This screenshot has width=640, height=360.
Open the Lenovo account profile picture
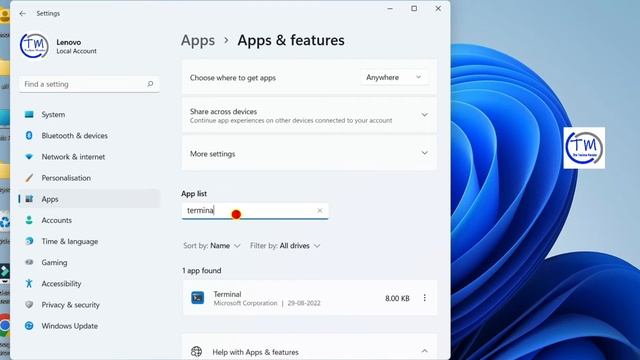[34, 46]
